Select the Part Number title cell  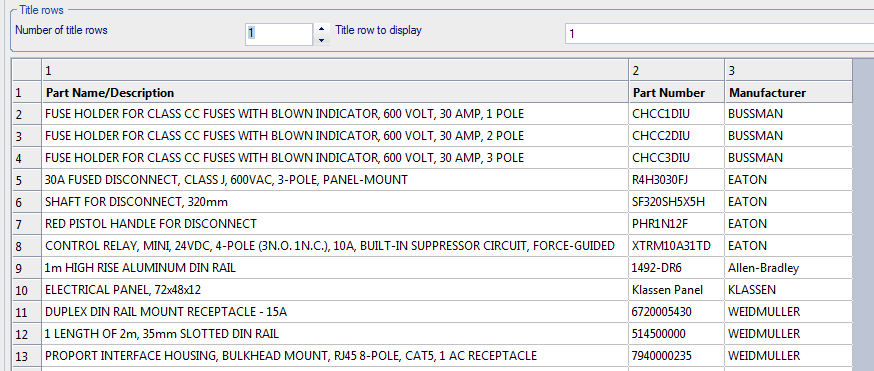pyautogui.click(x=677, y=92)
